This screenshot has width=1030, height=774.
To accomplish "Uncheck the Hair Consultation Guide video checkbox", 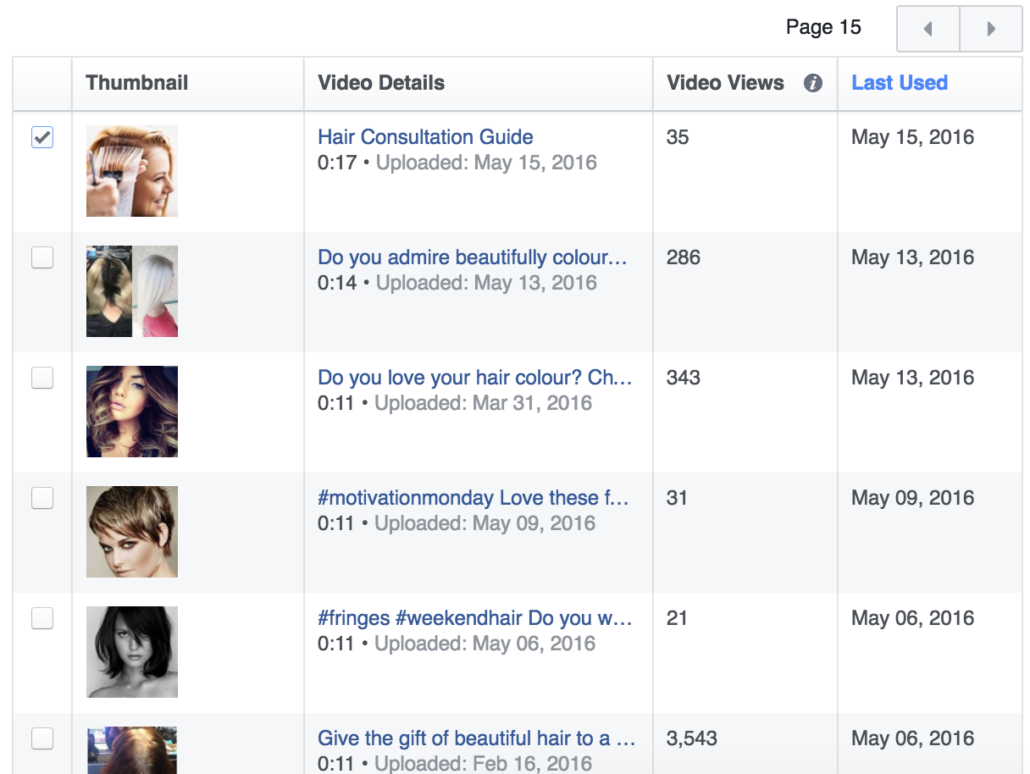I will 43,137.
